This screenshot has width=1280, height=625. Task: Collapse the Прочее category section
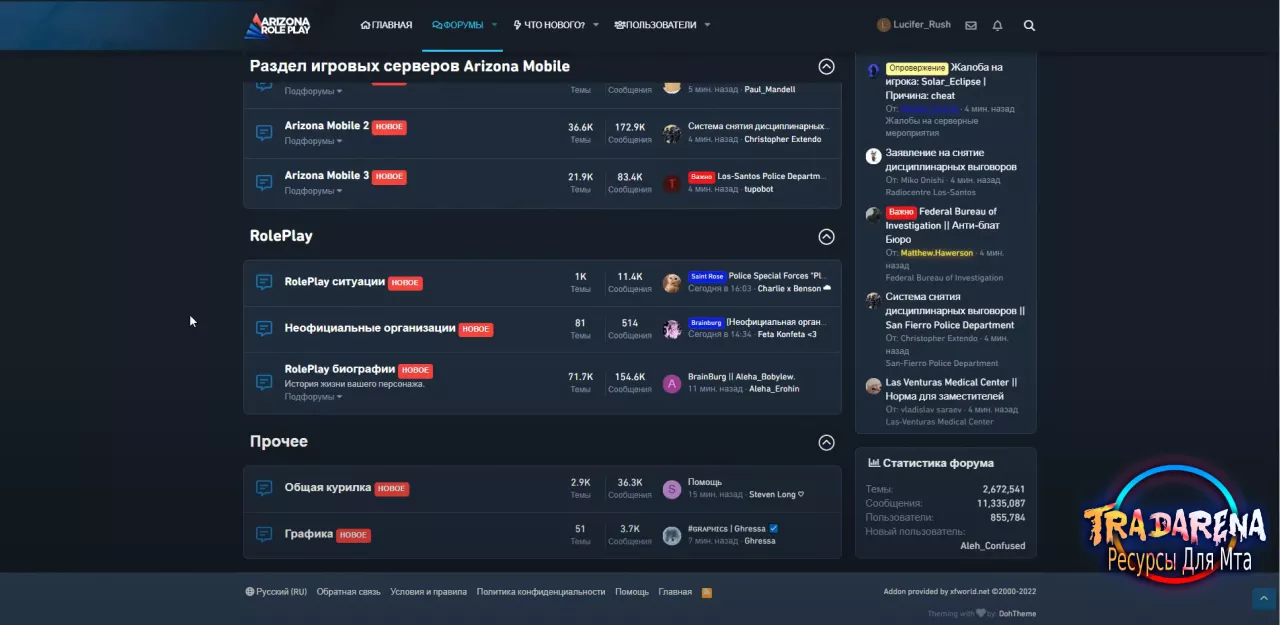[826, 442]
